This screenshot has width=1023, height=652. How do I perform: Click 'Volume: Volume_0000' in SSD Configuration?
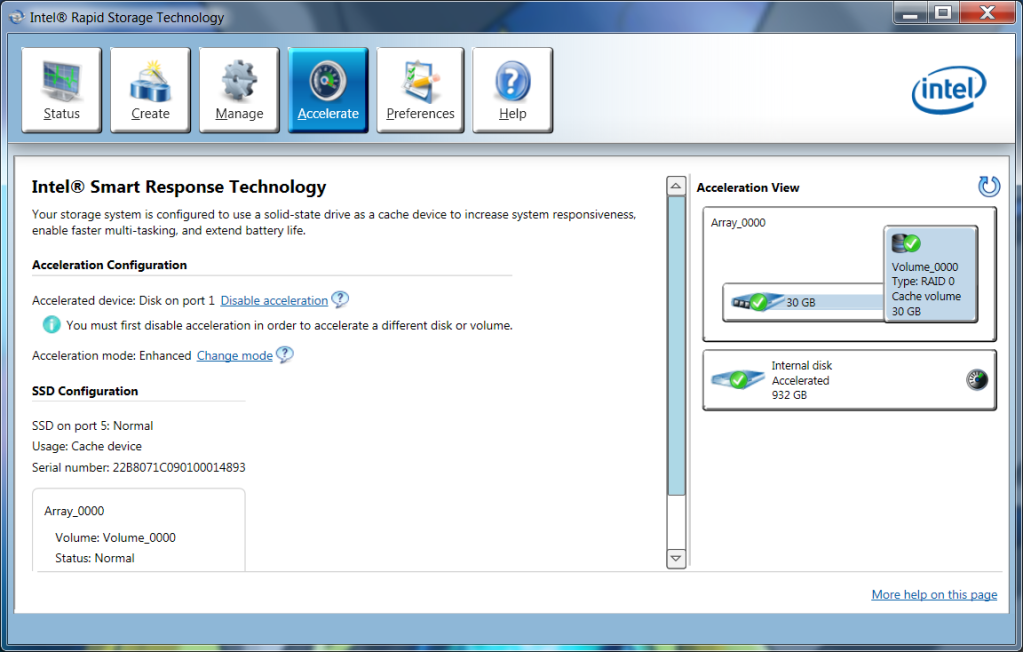(115, 538)
